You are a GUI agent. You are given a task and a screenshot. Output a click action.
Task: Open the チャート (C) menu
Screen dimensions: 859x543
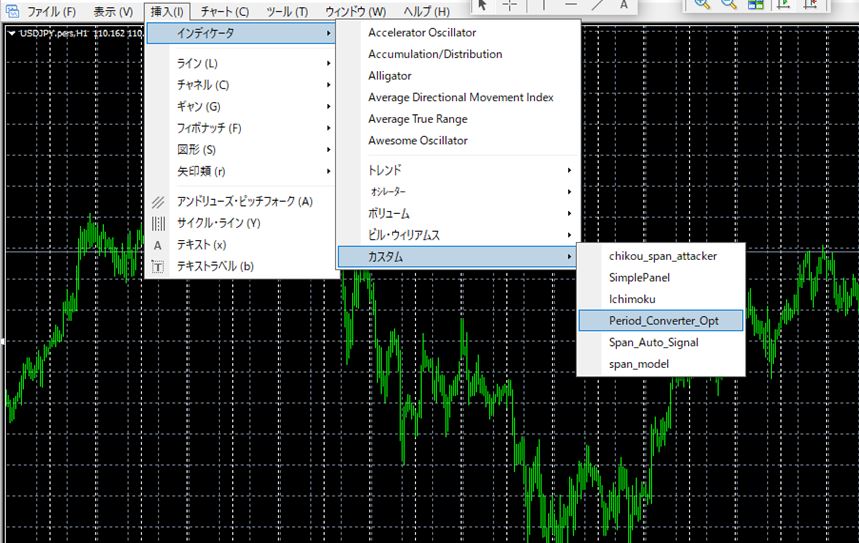point(225,12)
